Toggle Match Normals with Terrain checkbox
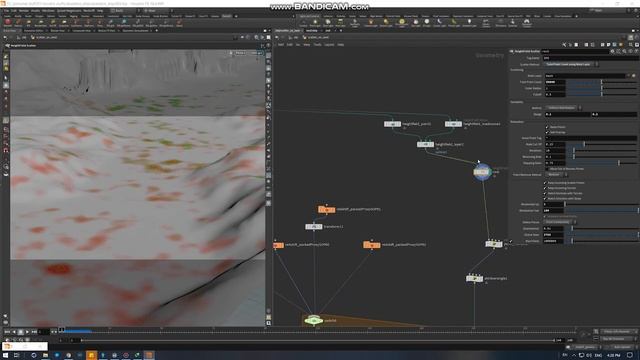Viewport: 640px width, 360px height. (x=545, y=193)
